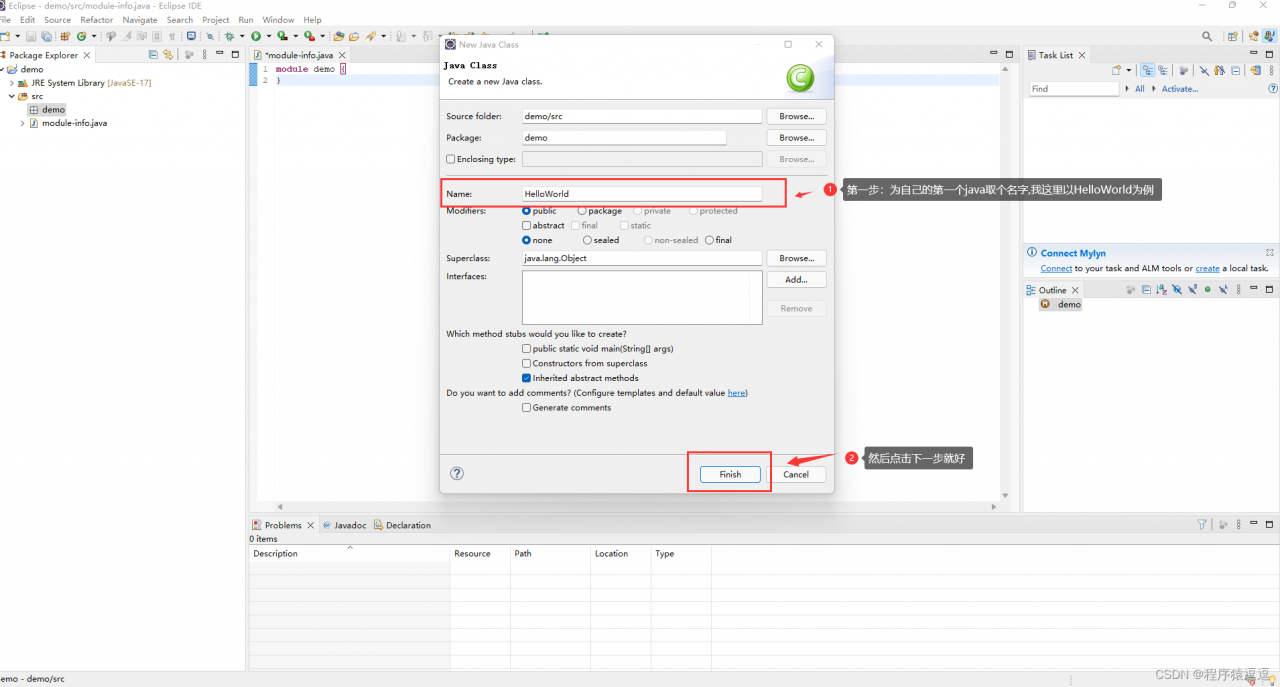This screenshot has height=687, width=1280.
Task: Click the Save All toolbar icon
Action: (46, 36)
